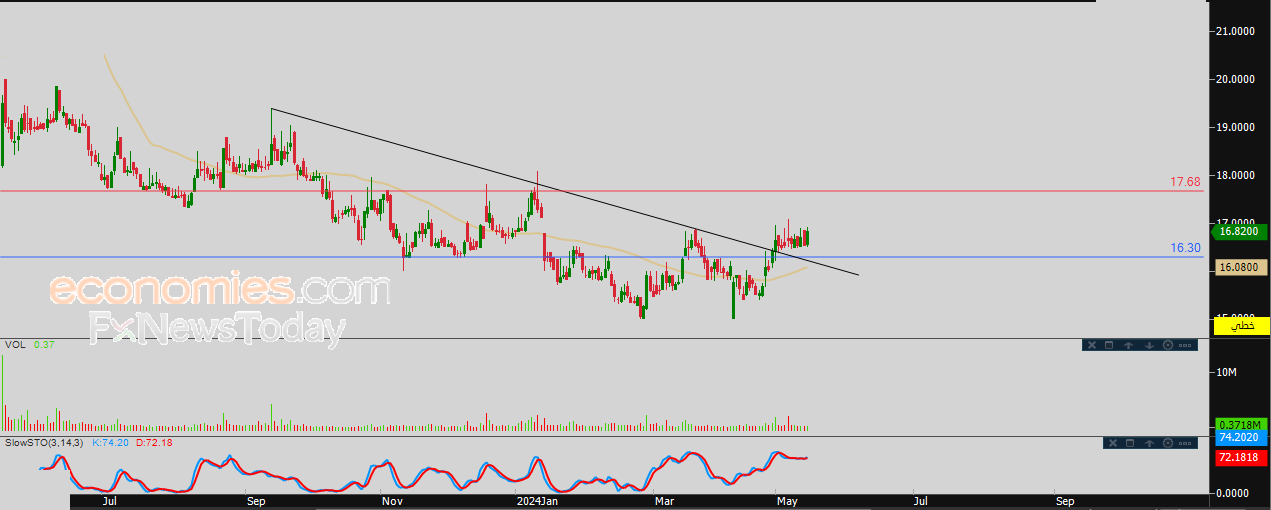Open more options for VOL panel
The image size is (1271, 510).
tap(1185, 345)
